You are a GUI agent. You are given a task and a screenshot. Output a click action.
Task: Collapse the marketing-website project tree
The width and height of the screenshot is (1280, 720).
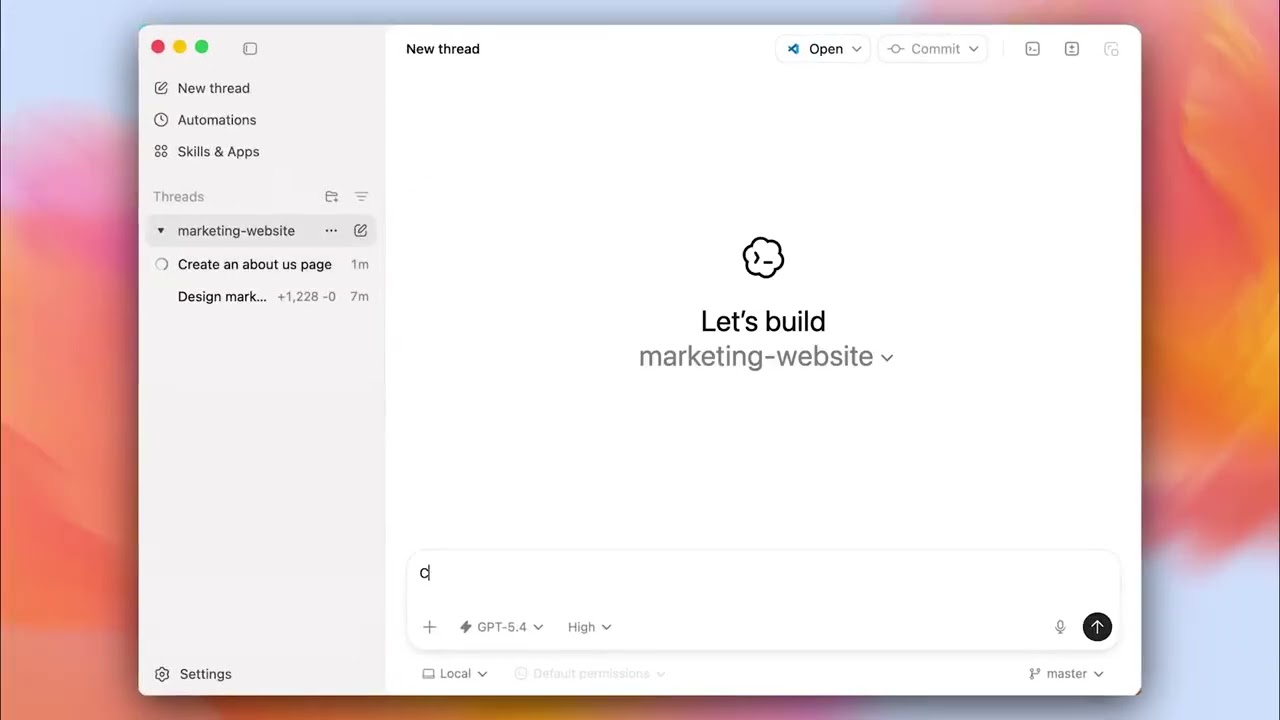160,231
